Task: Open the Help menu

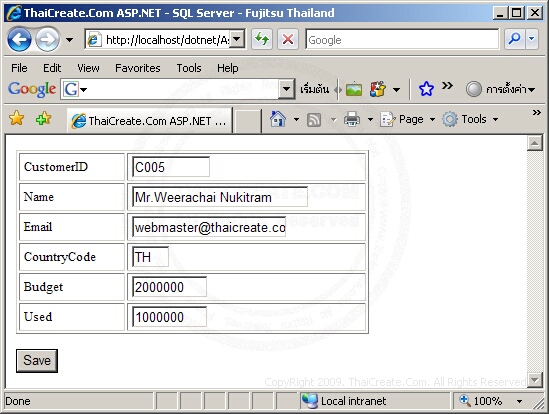Action: [x=228, y=68]
